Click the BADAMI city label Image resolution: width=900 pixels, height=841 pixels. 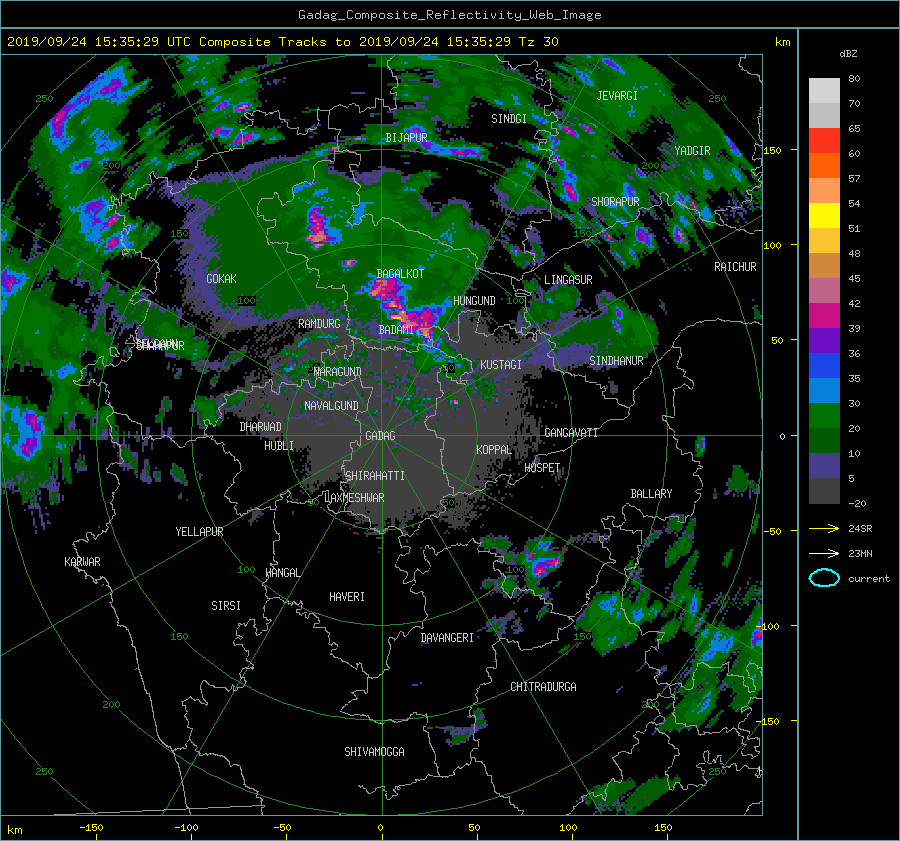(x=397, y=330)
